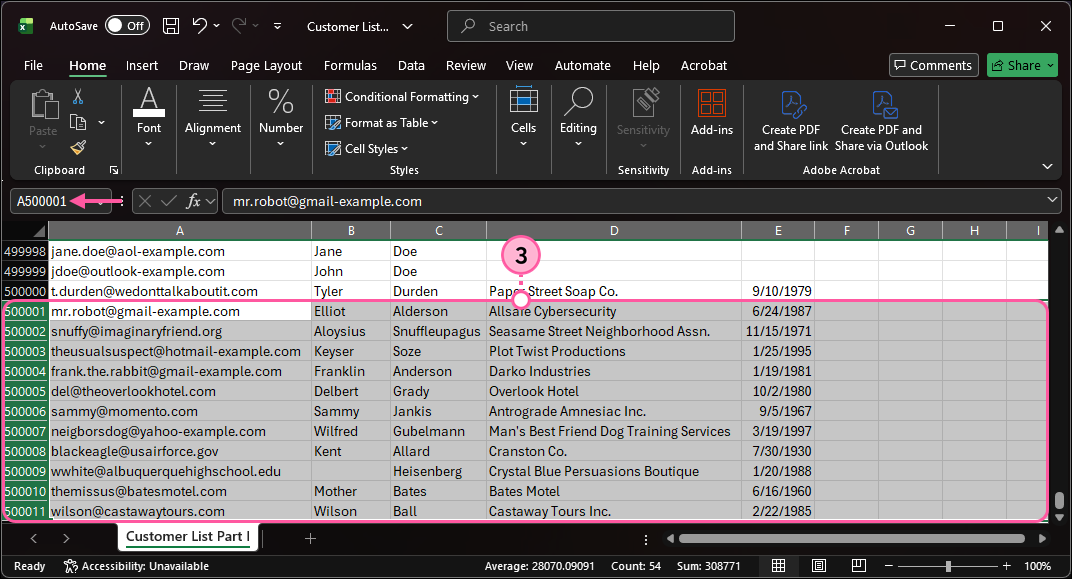Select column D header
The height and width of the screenshot is (579, 1072).
(x=613, y=230)
